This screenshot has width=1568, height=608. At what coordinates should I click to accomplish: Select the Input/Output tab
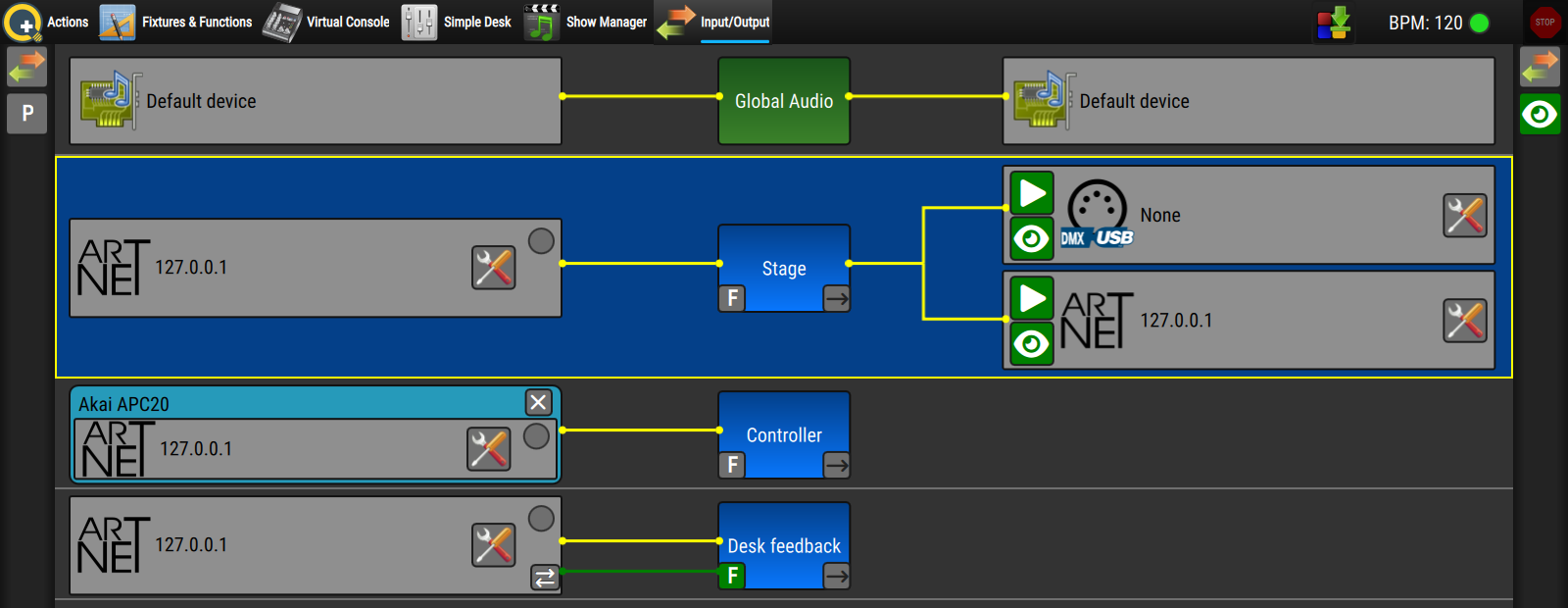(x=713, y=22)
